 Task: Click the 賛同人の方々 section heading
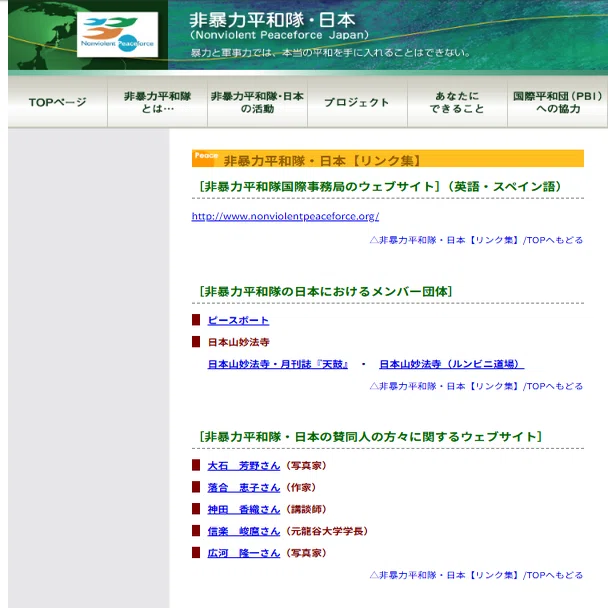[370, 437]
